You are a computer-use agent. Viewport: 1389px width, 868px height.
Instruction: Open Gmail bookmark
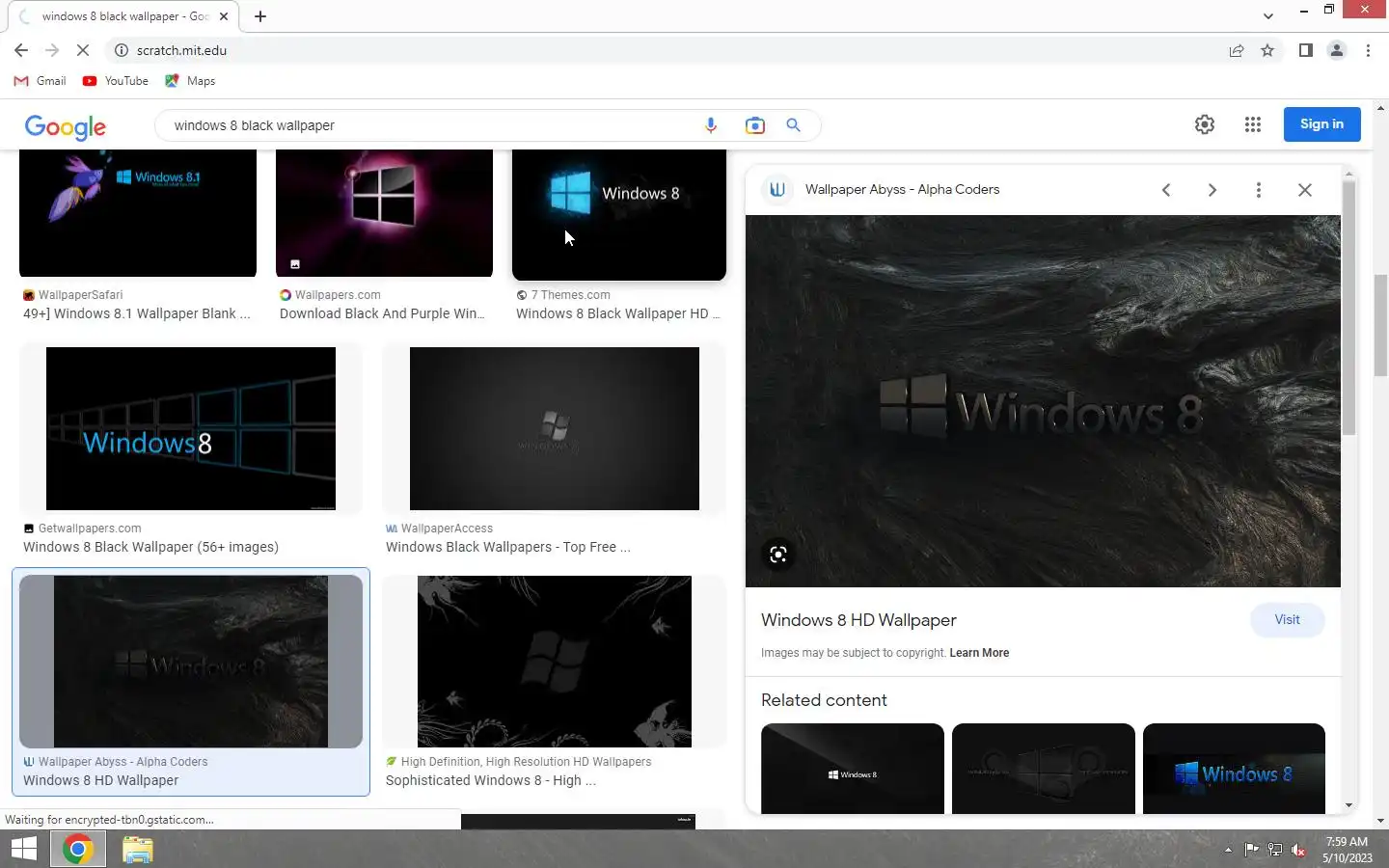click(x=40, y=81)
